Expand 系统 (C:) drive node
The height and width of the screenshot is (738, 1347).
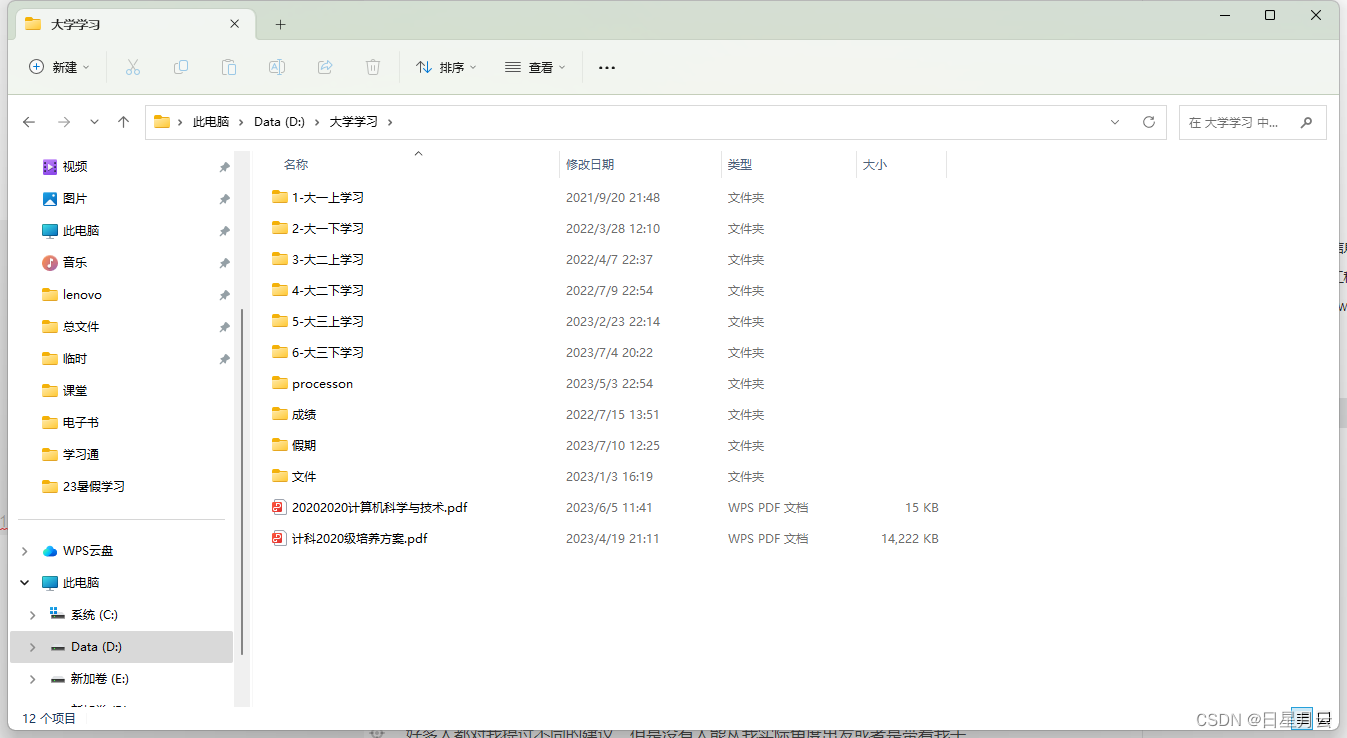pos(33,615)
